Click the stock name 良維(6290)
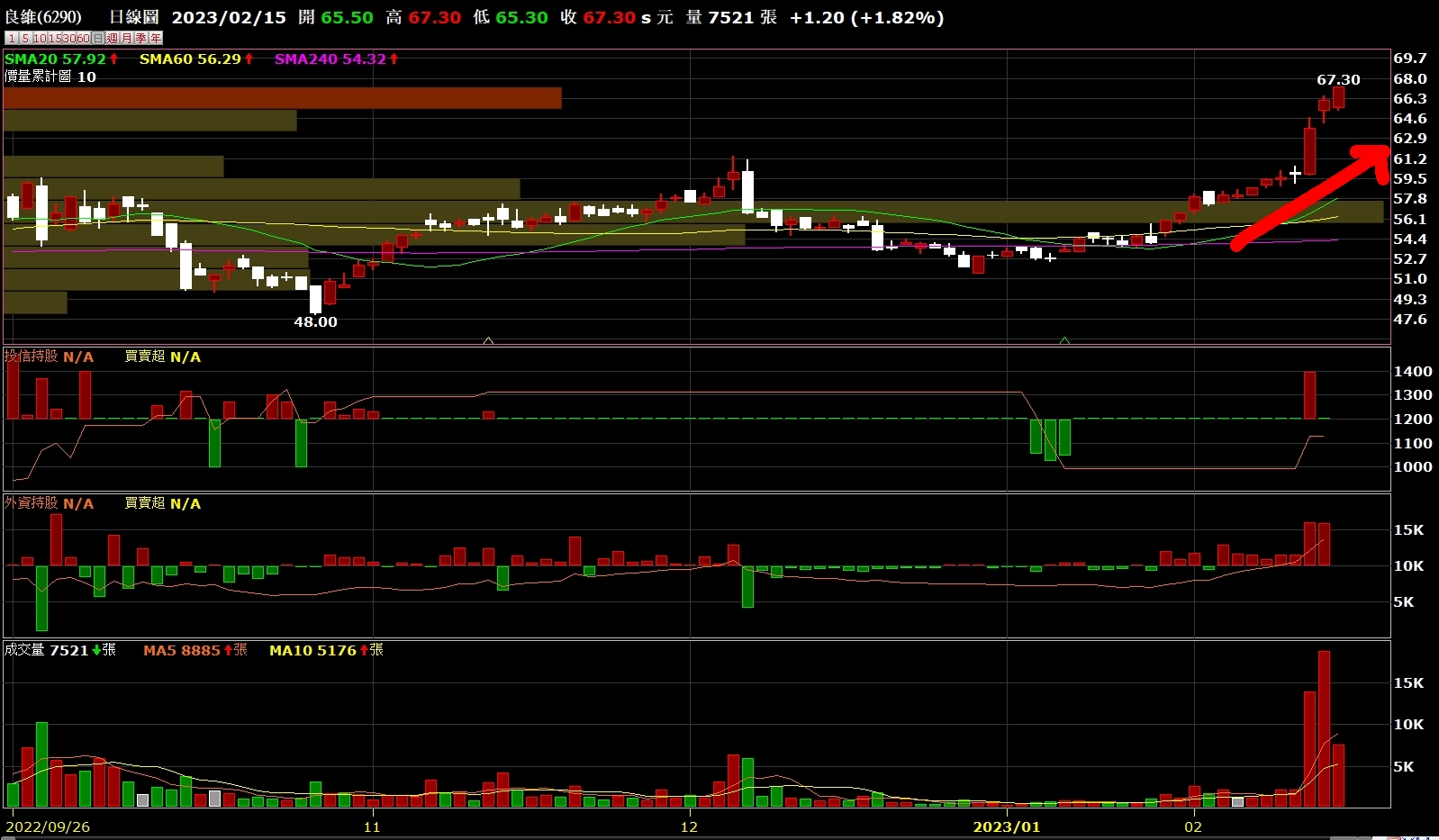This screenshot has width=1439, height=840. click(x=42, y=17)
